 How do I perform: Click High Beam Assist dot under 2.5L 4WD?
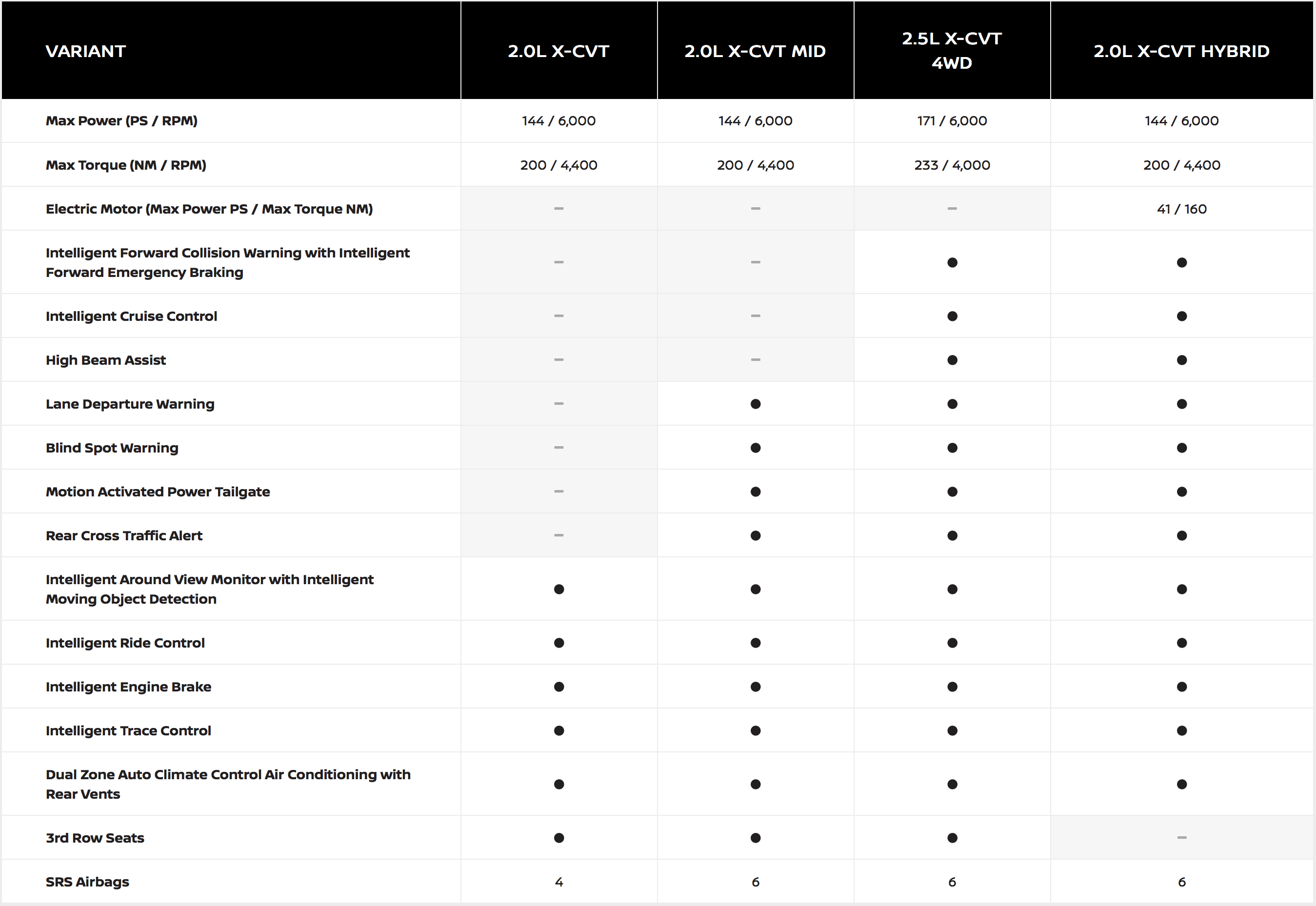952,360
